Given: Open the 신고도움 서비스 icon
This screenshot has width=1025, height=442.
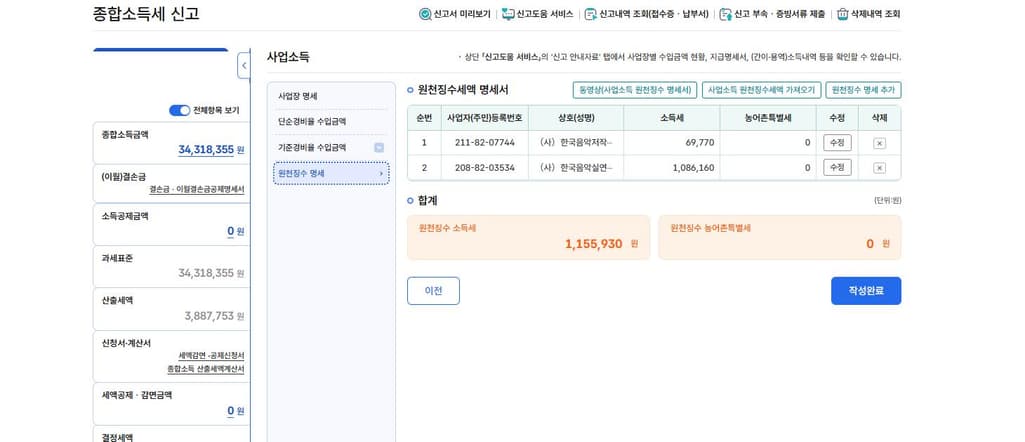Looking at the screenshot, I should (508, 14).
